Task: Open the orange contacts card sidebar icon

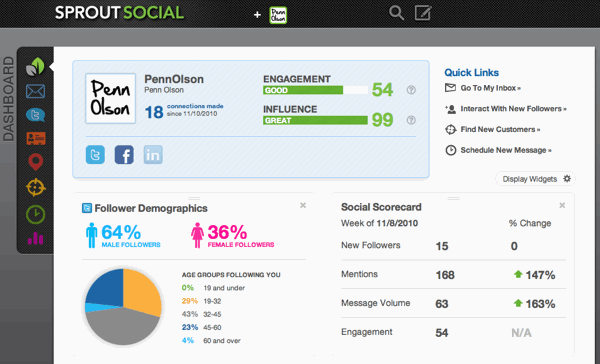Action: tap(36, 138)
